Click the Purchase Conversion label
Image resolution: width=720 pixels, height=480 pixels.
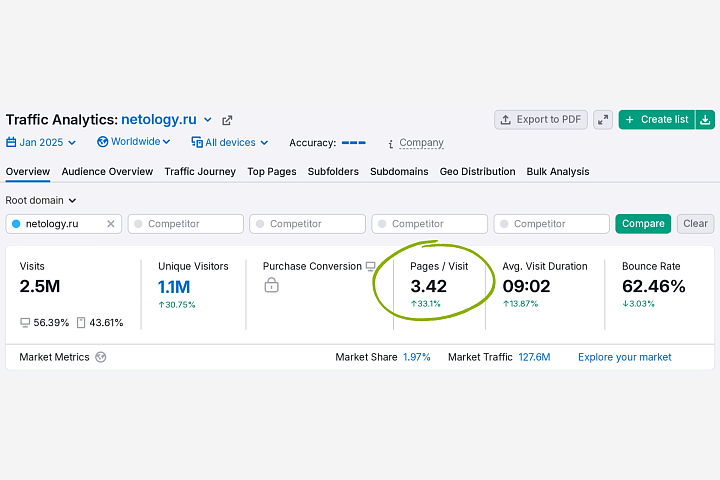click(312, 266)
